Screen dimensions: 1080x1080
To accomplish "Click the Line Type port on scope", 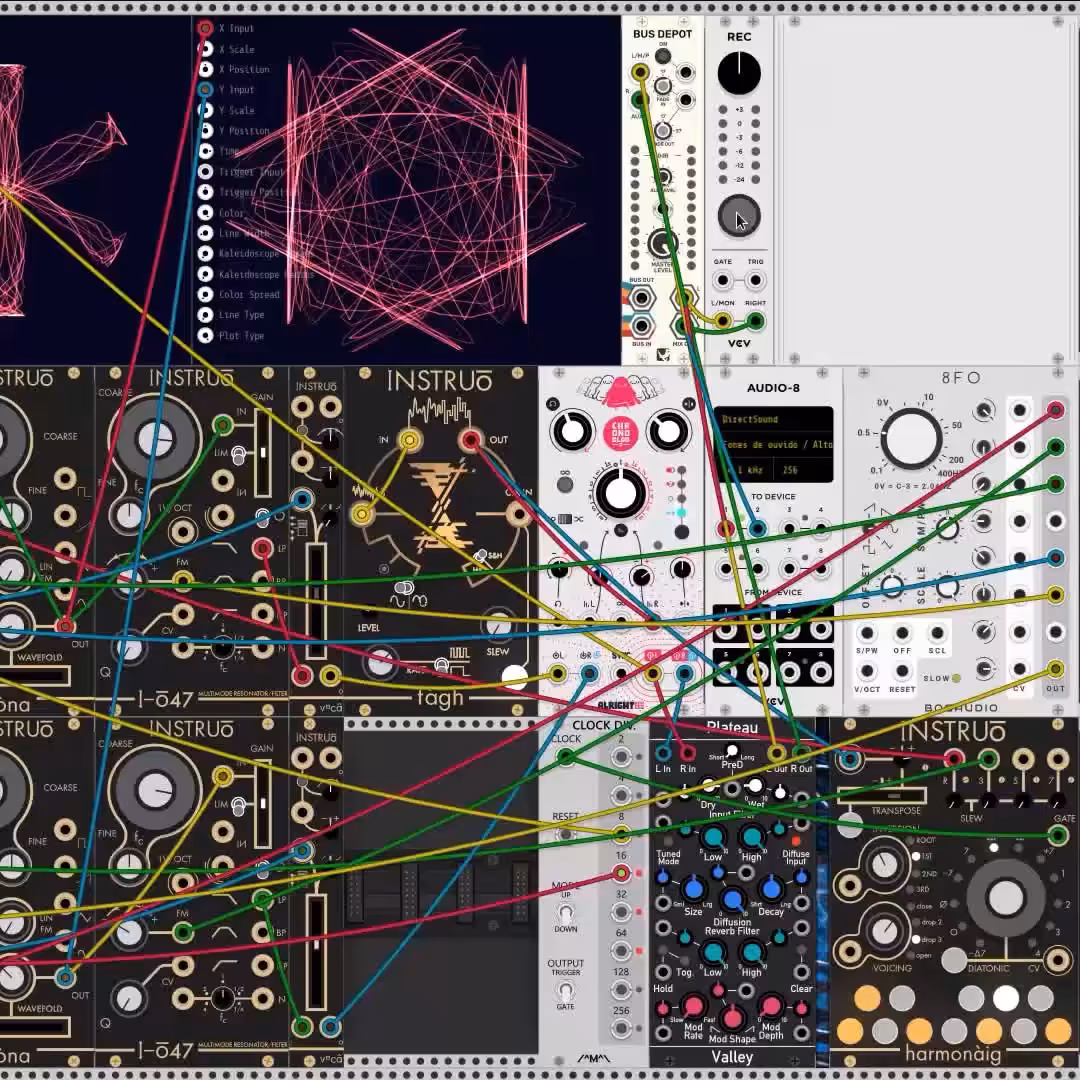I will click(x=205, y=315).
